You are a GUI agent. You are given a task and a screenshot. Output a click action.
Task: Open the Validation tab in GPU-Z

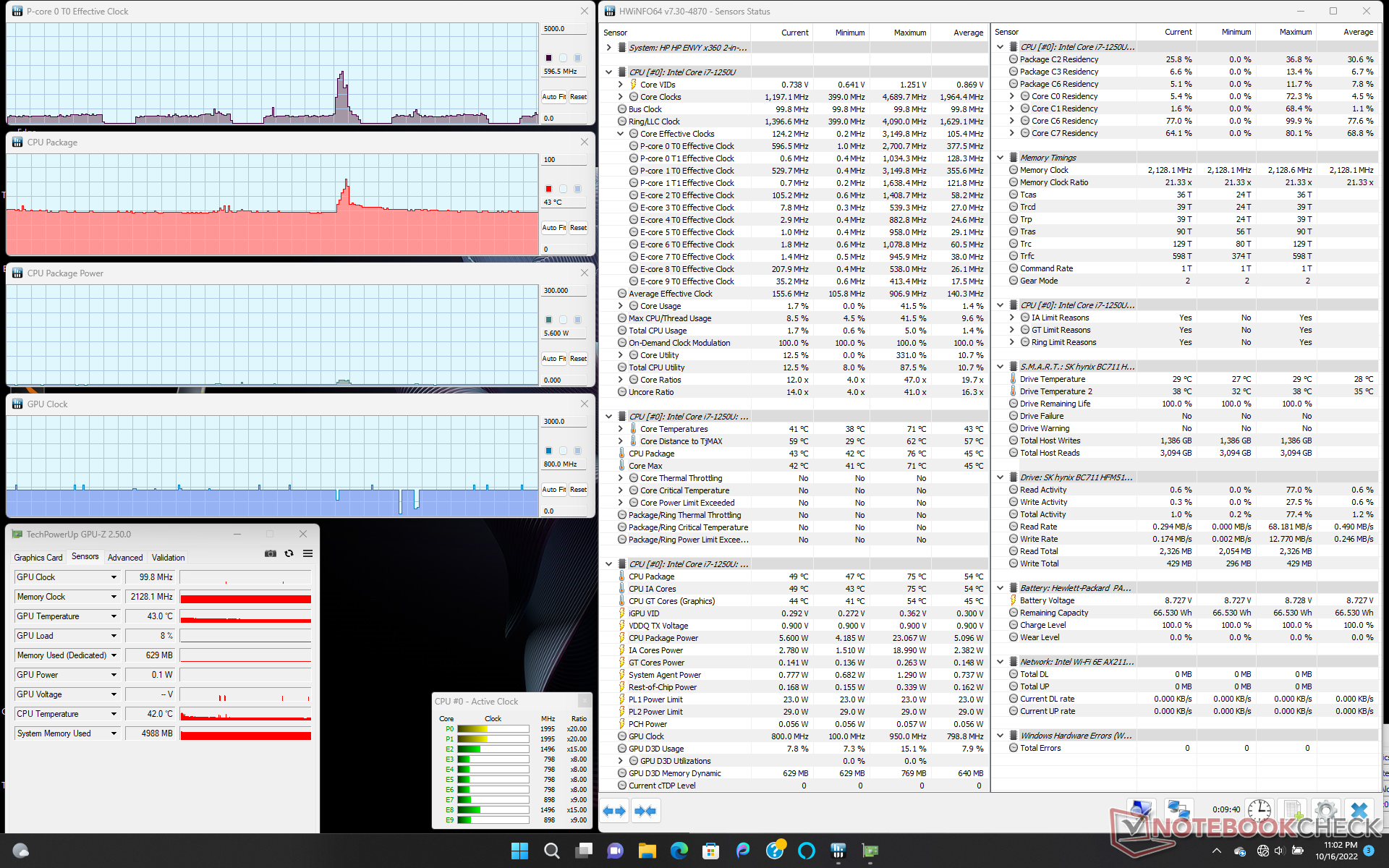point(168,558)
